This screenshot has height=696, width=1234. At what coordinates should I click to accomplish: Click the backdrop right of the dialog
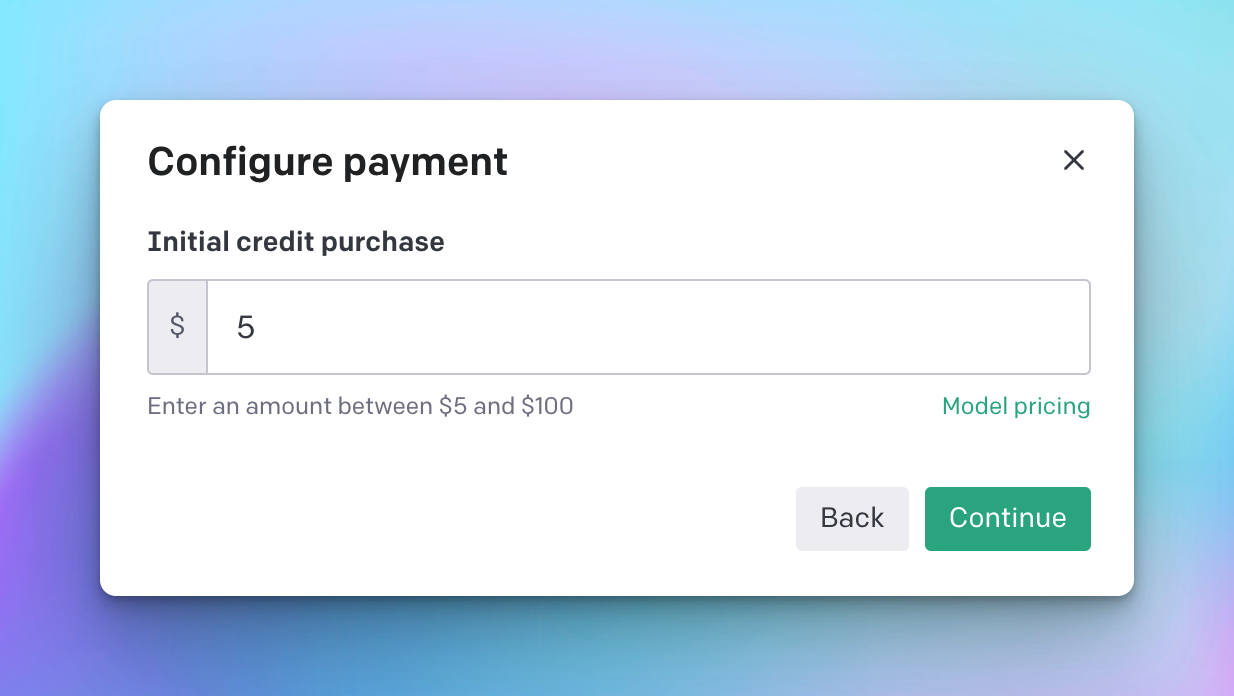click(1185, 348)
